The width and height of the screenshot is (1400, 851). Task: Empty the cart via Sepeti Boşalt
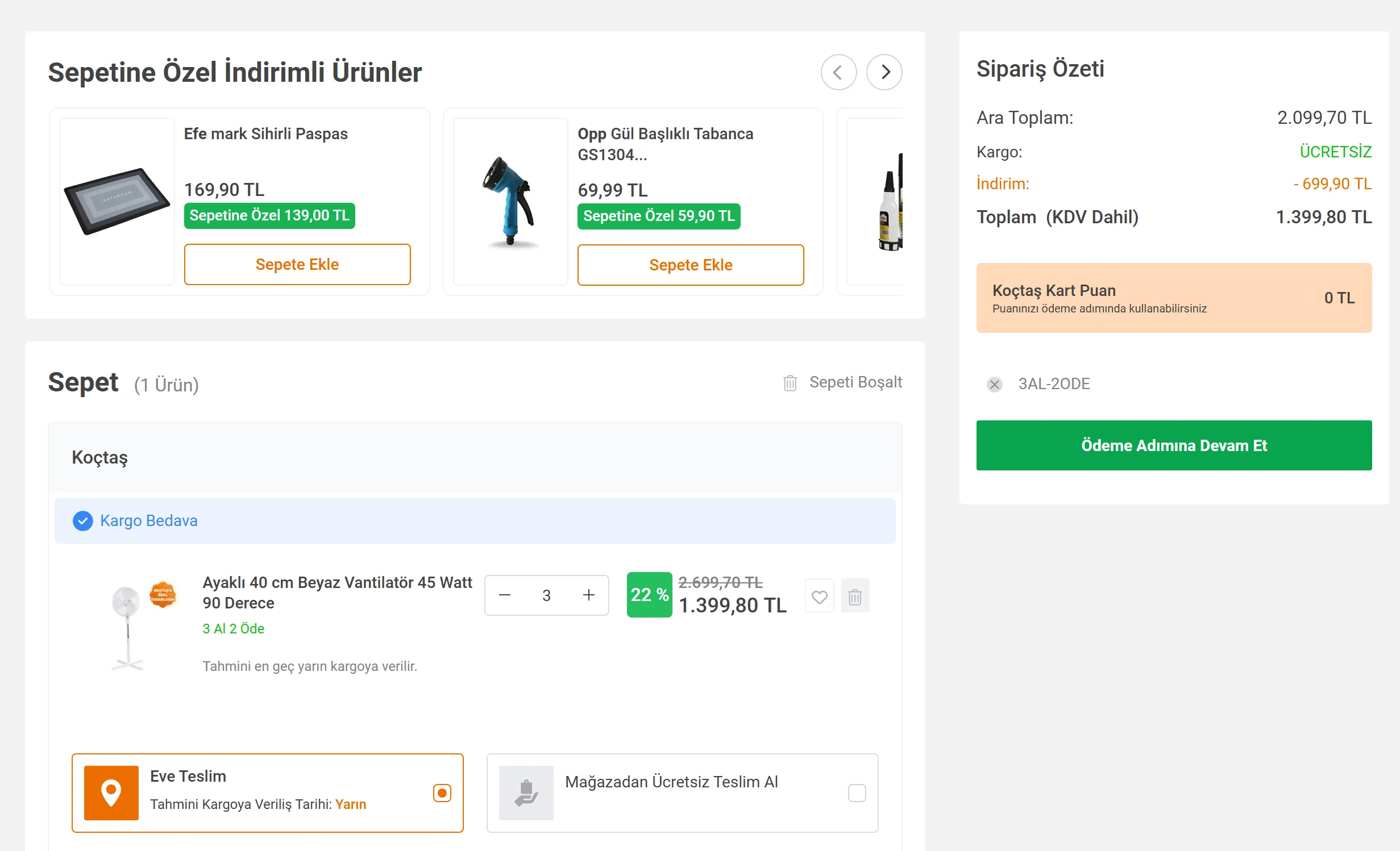[855, 382]
